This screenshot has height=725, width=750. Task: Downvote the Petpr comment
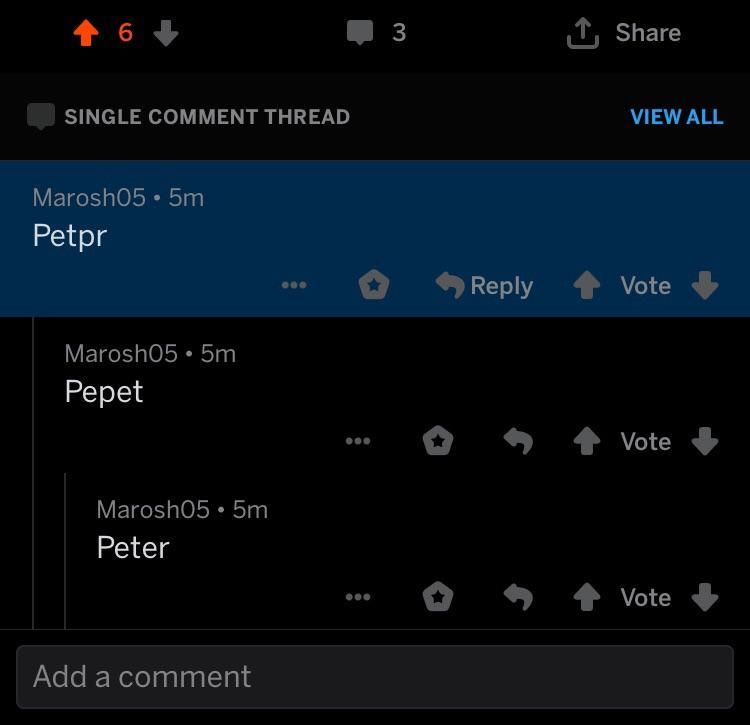[x=705, y=285]
